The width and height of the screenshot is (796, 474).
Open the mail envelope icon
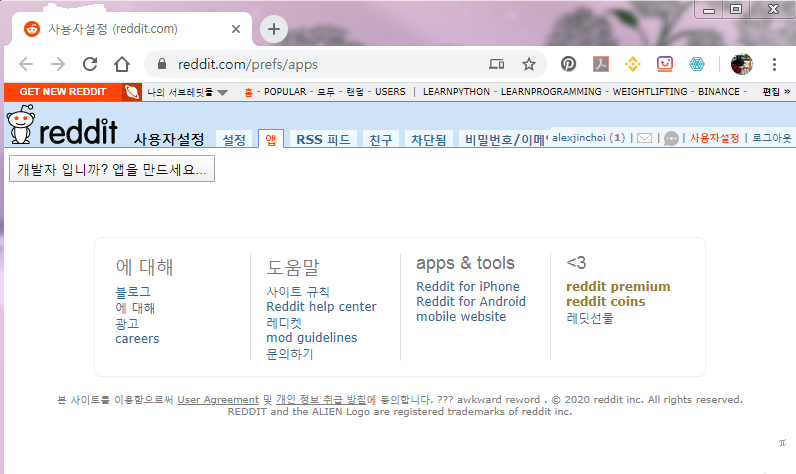[644, 138]
